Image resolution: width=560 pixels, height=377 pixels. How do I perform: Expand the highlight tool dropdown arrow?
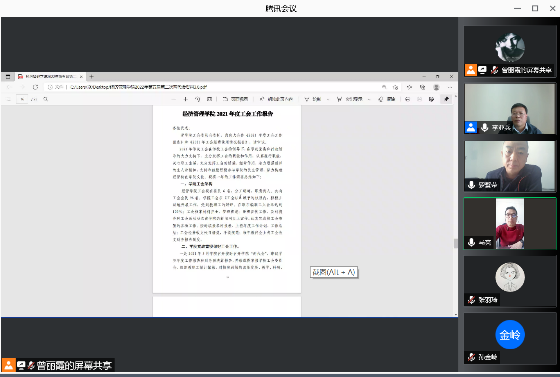[369, 99]
